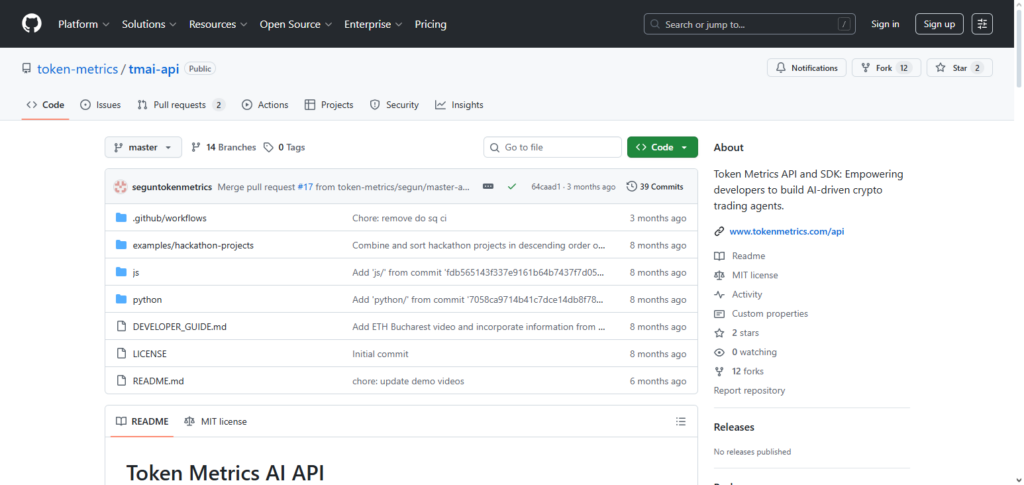Expand the Open Source menu
Screen dimensions: 1024x485
click(295, 24)
